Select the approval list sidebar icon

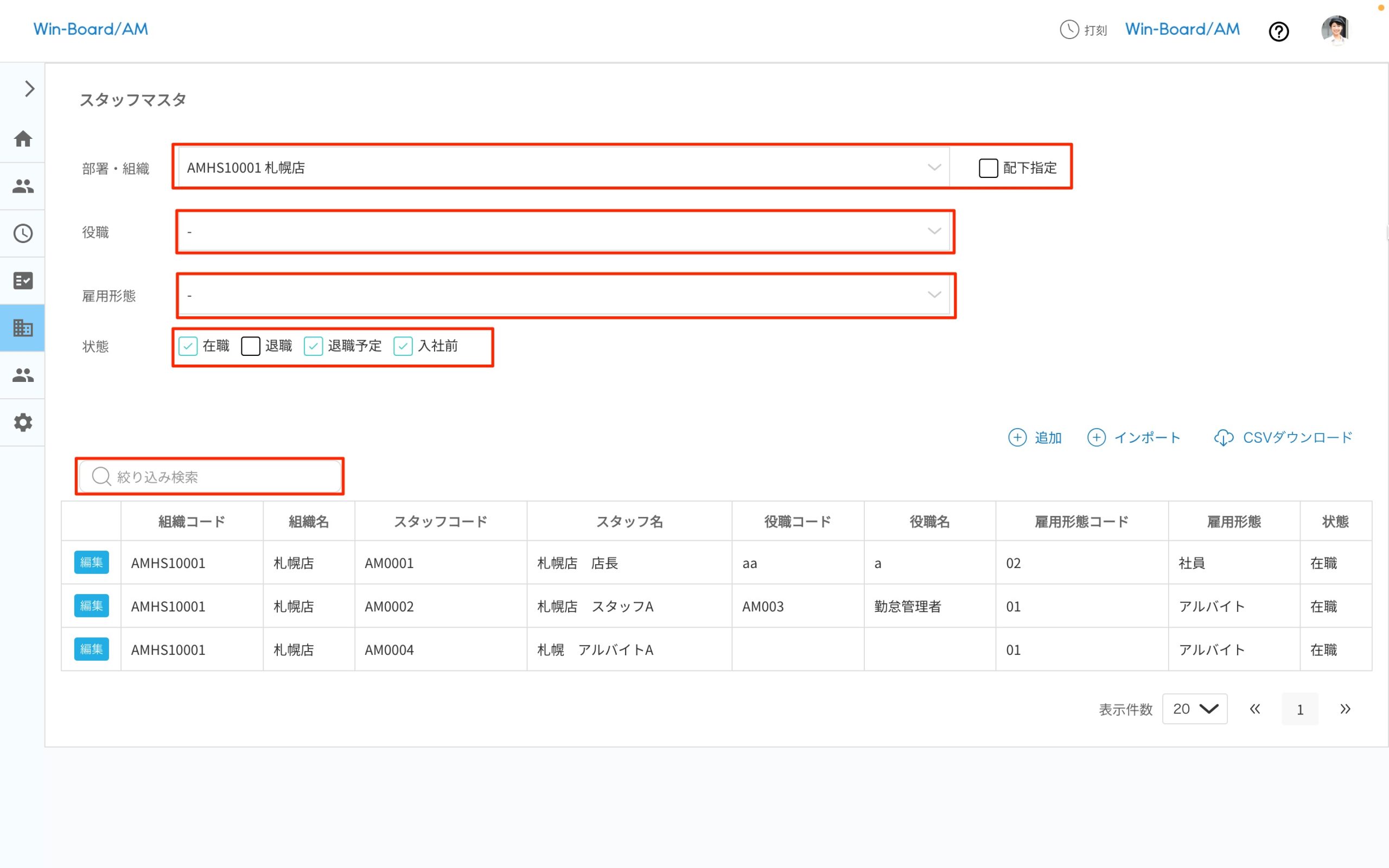(22, 280)
